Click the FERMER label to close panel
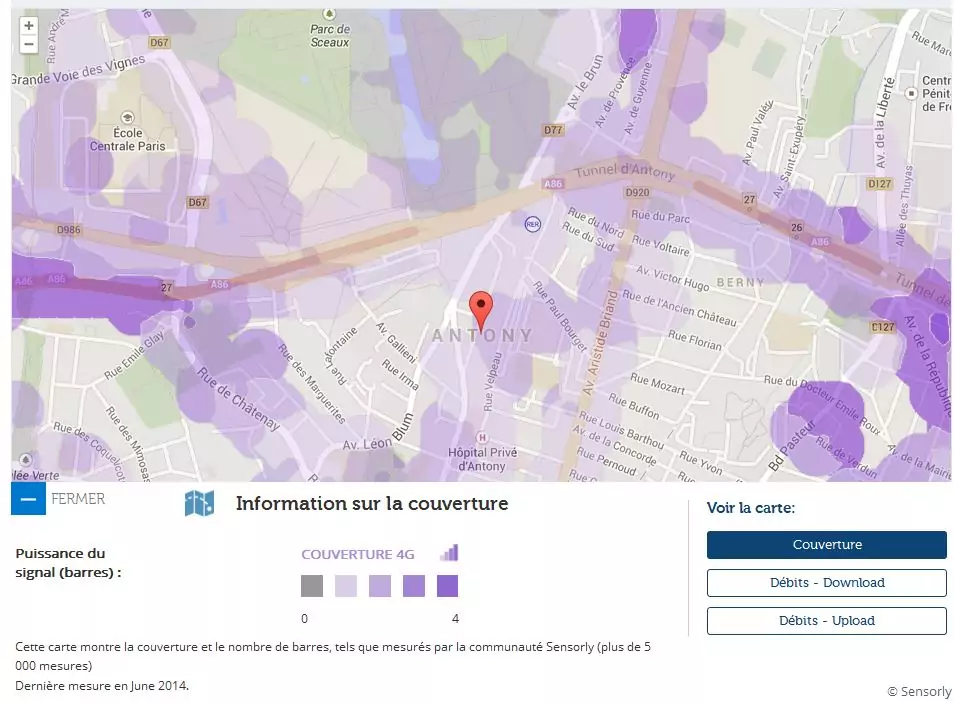 click(x=78, y=498)
